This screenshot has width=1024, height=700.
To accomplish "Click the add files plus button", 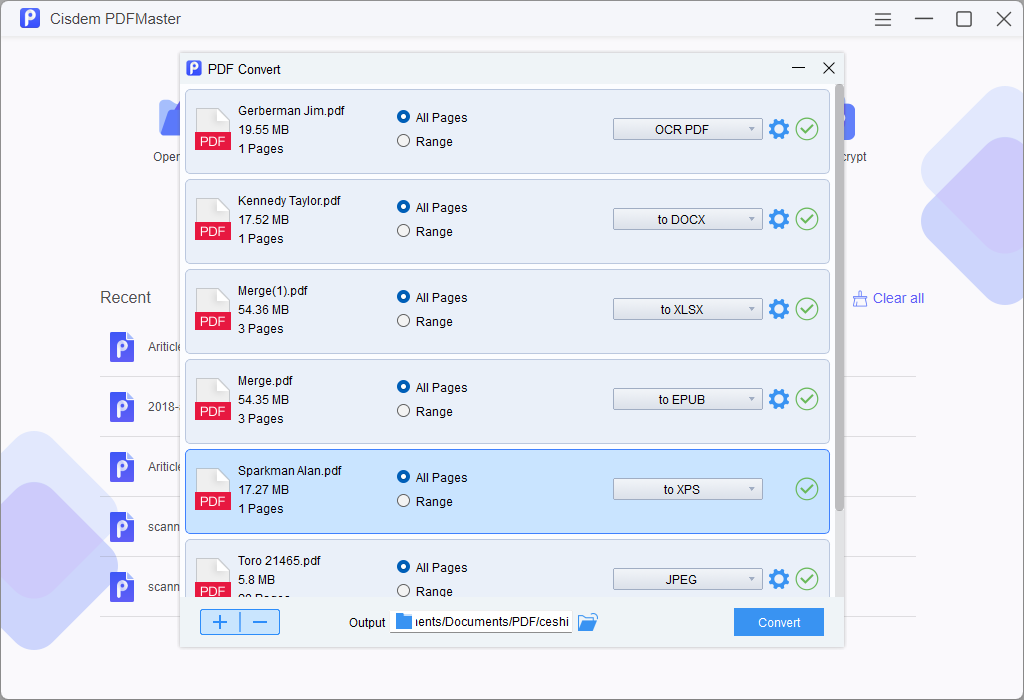I will tap(219, 621).
